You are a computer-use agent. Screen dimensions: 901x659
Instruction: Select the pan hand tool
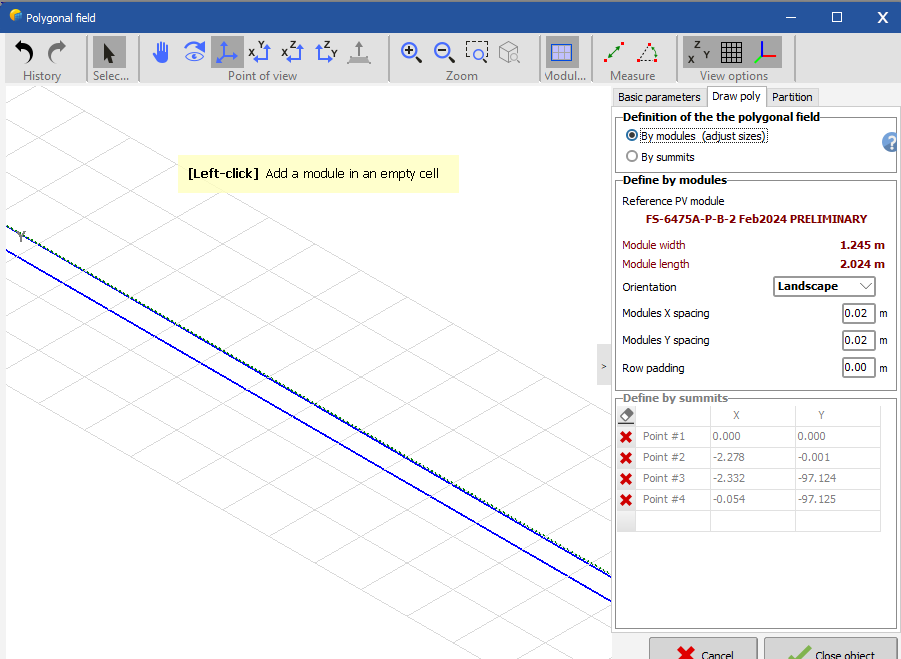coord(160,52)
